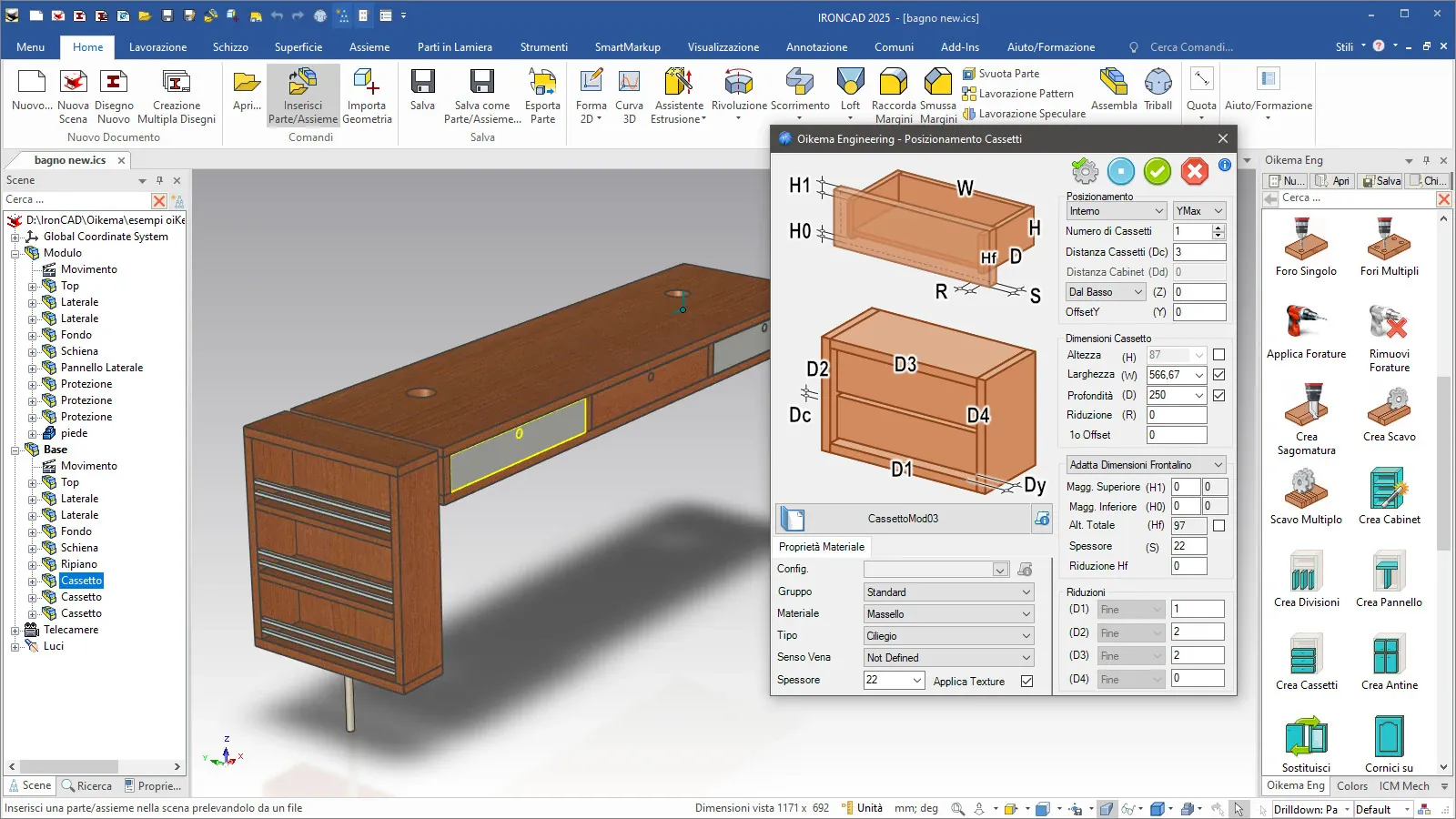Open the Materiale dropdown showing Massello
Image resolution: width=1456 pixels, height=819 pixels.
948,614
